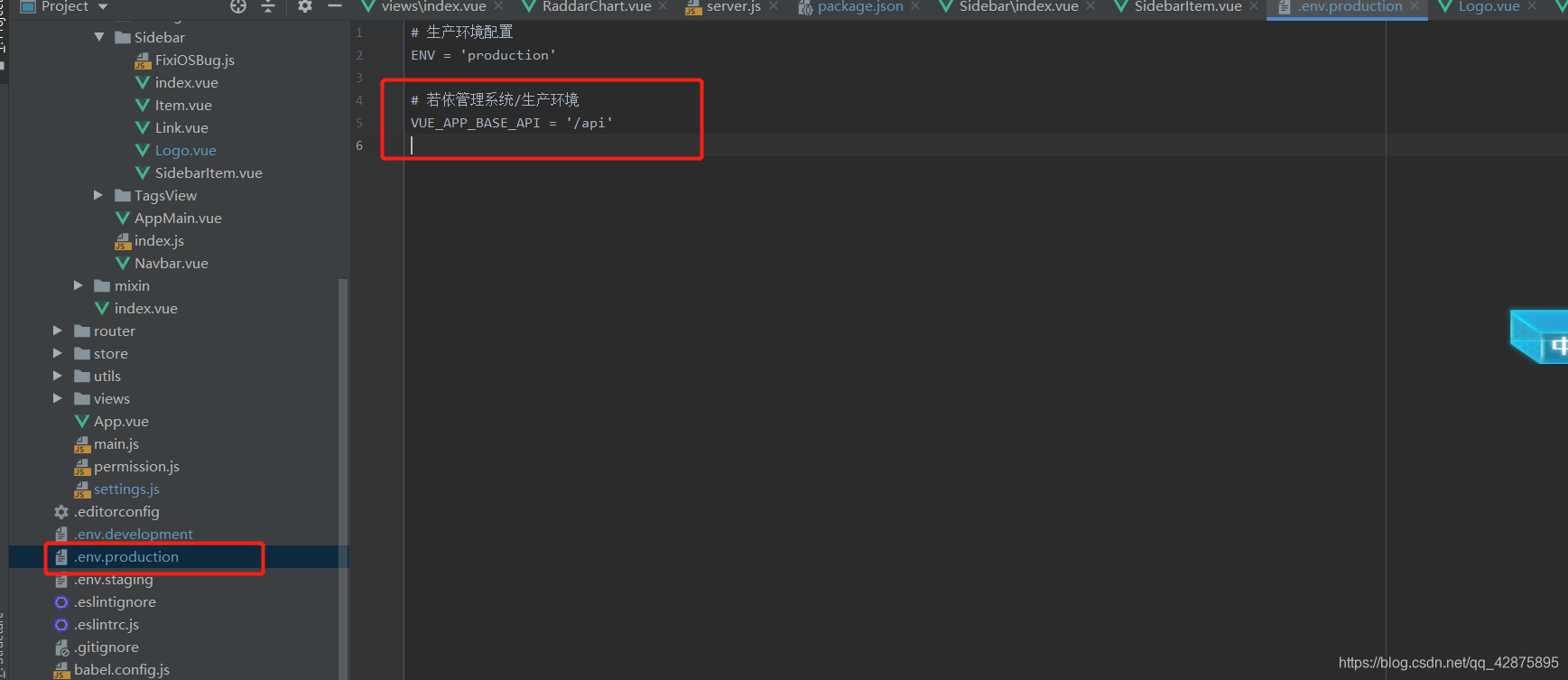Click the collapse all icon in Project panel
This screenshot has width=1568, height=680.
(268, 6)
